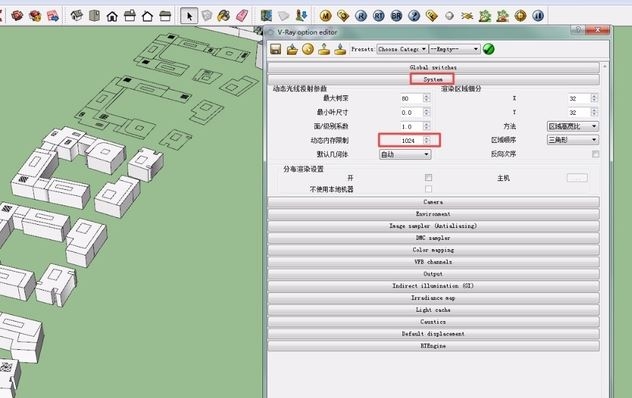632x398 pixels.
Task: Click the BR batch render icon
Action: tap(396, 16)
